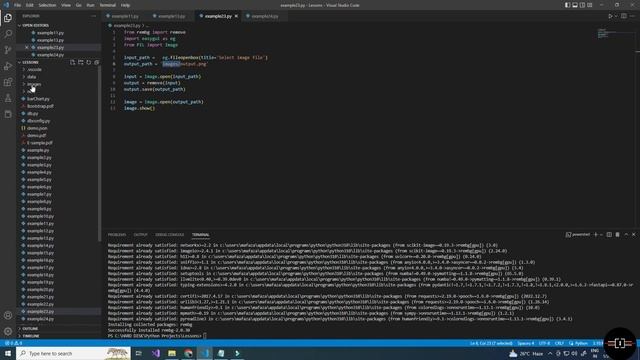Open the run button dropdown arrow
The width and height of the screenshot is (640, 360).
click(x=616, y=16)
